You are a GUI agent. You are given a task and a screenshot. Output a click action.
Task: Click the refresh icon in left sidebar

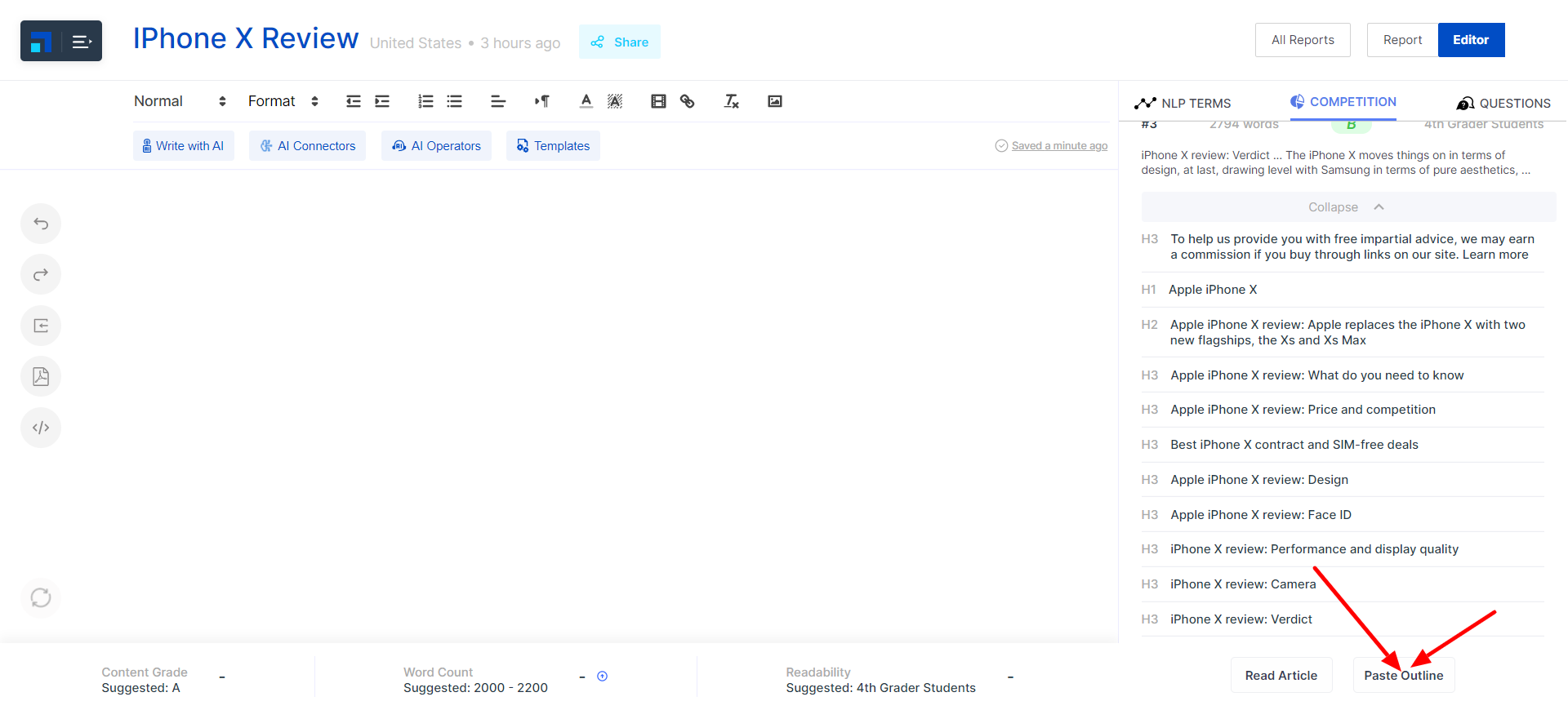pyautogui.click(x=41, y=598)
